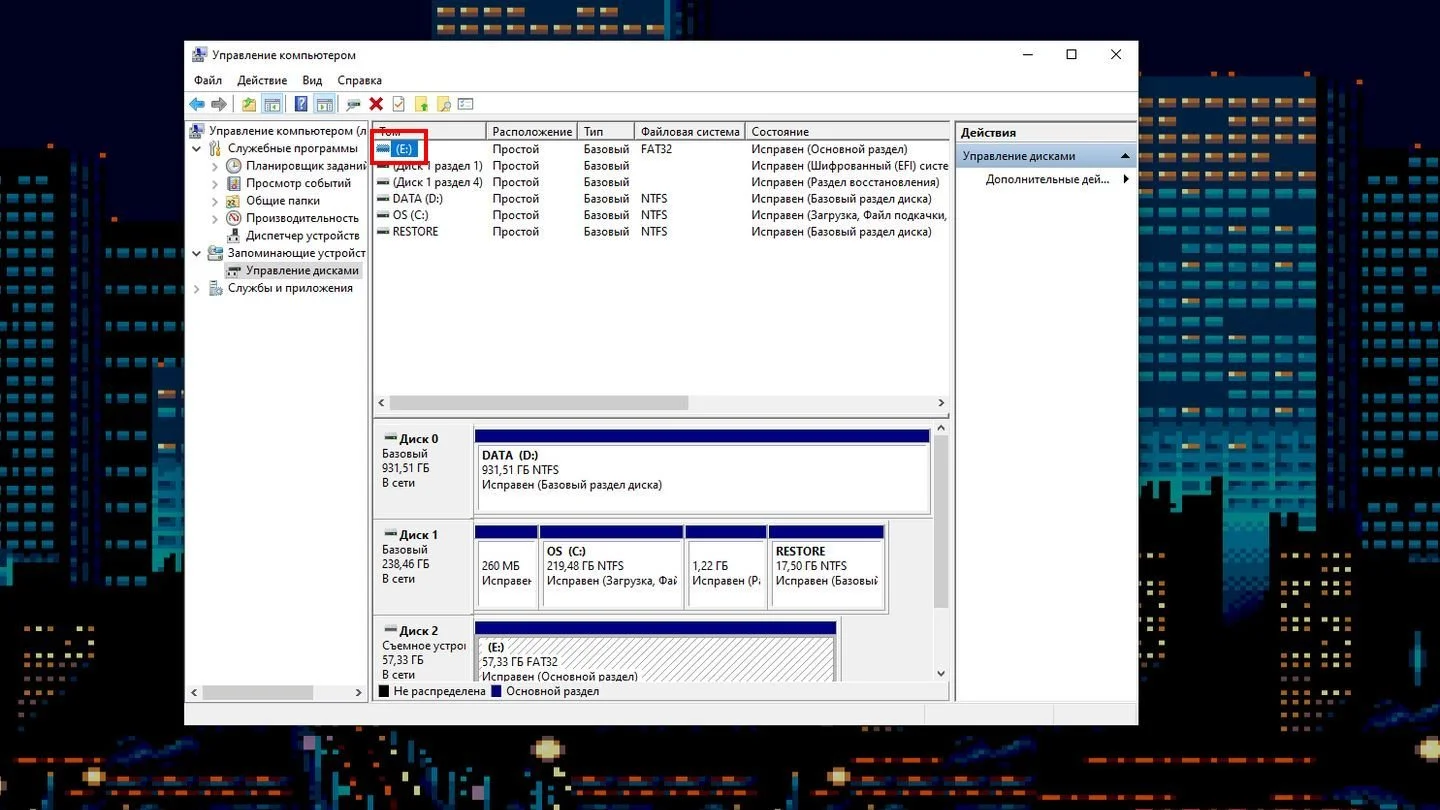The width and height of the screenshot is (1440, 810).
Task: Select the (Диск 1 раздел 4) volume row
Action: point(660,182)
